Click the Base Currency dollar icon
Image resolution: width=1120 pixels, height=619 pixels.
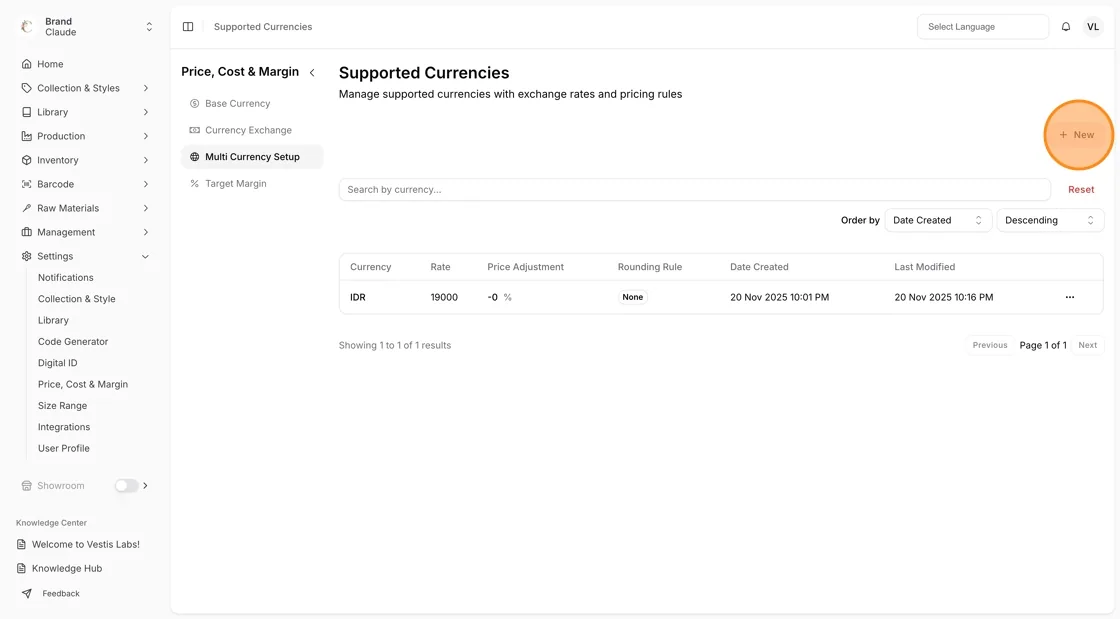coord(194,104)
